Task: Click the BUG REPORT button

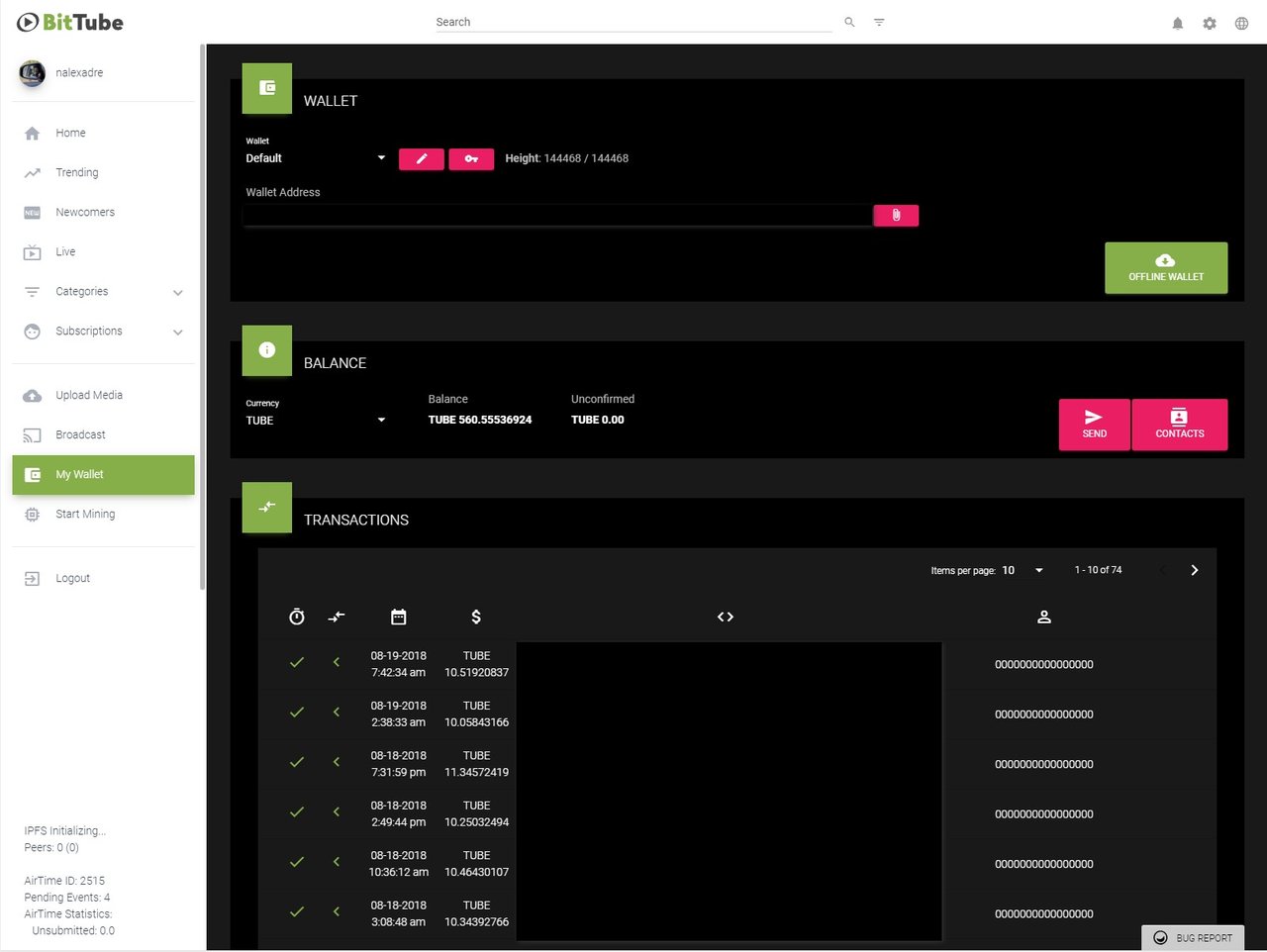Action: (x=1193, y=937)
